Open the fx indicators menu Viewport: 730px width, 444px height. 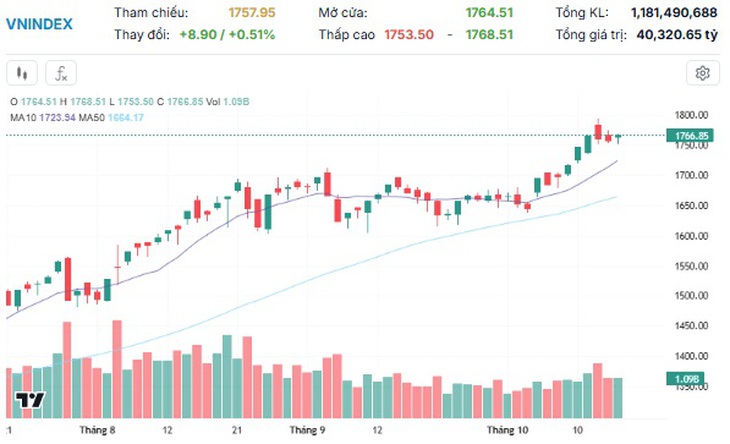click(61, 74)
